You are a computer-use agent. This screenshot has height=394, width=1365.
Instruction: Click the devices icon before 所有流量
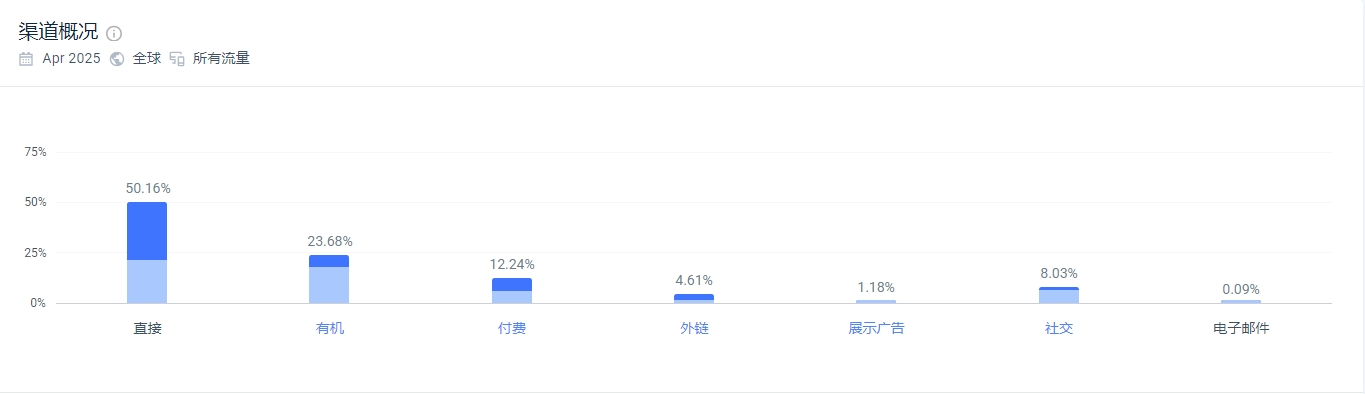point(177,59)
